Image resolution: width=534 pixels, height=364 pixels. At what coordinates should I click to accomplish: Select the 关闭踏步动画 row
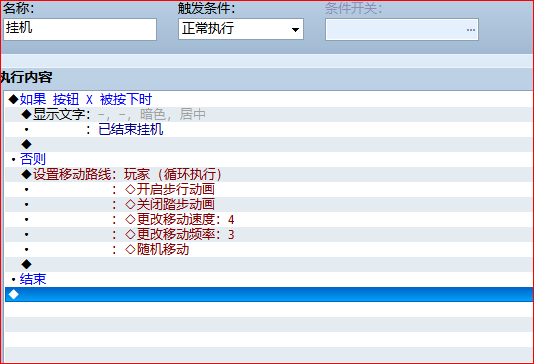click(x=269, y=204)
